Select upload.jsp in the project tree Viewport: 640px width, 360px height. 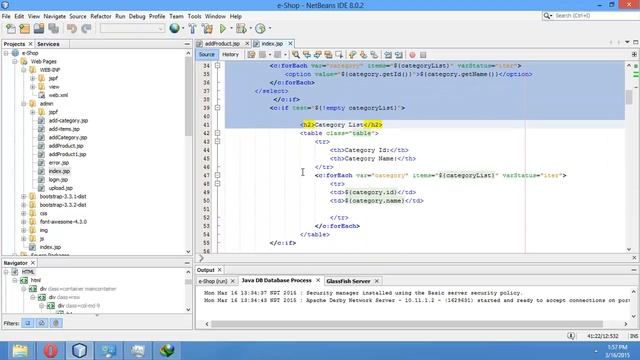(61, 188)
